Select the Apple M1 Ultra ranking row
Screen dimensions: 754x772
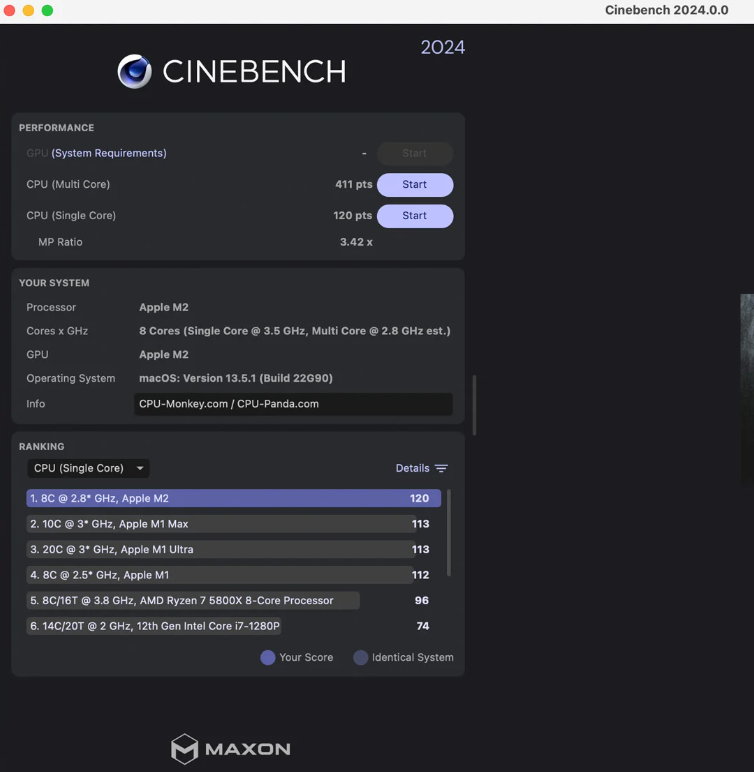[220, 549]
